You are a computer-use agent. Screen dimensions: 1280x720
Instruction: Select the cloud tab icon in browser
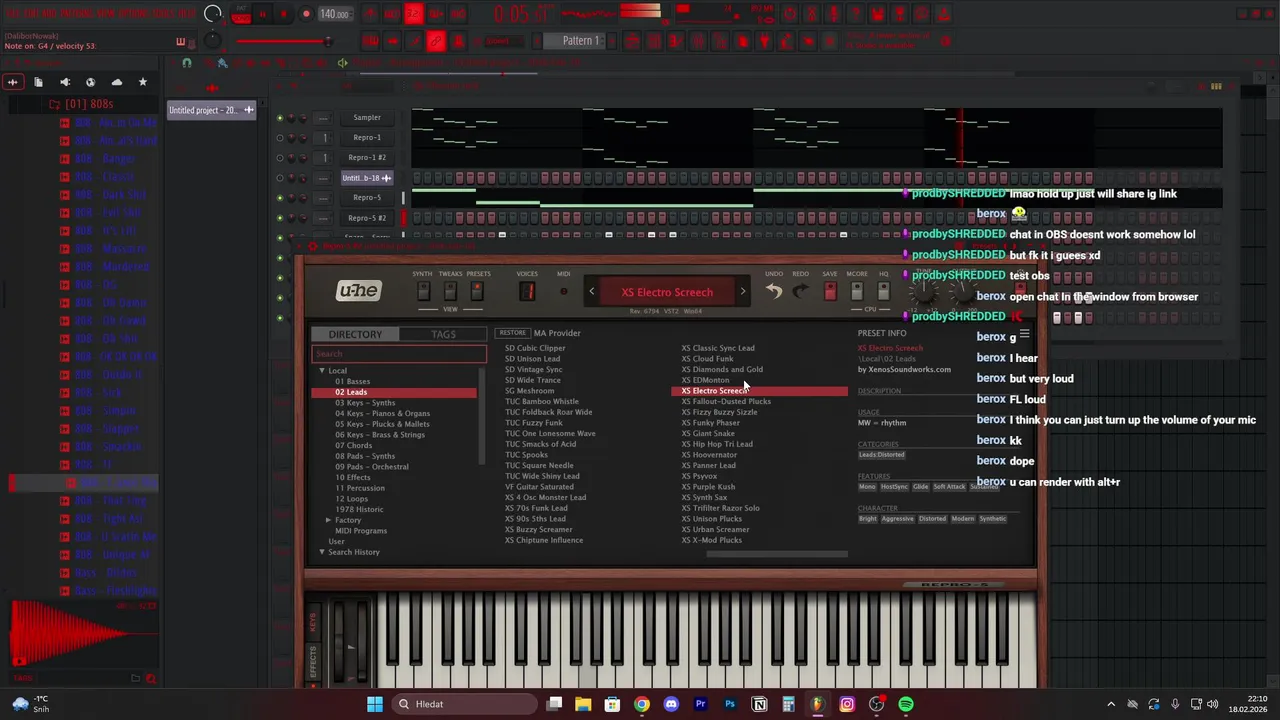116,82
